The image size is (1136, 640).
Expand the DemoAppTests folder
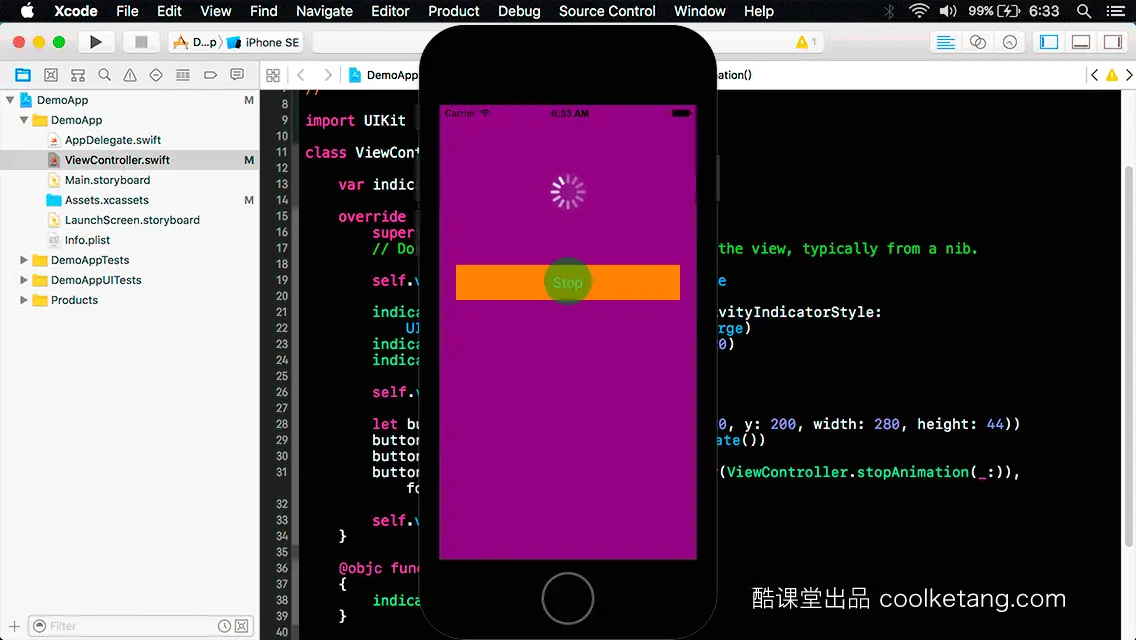coord(24,259)
